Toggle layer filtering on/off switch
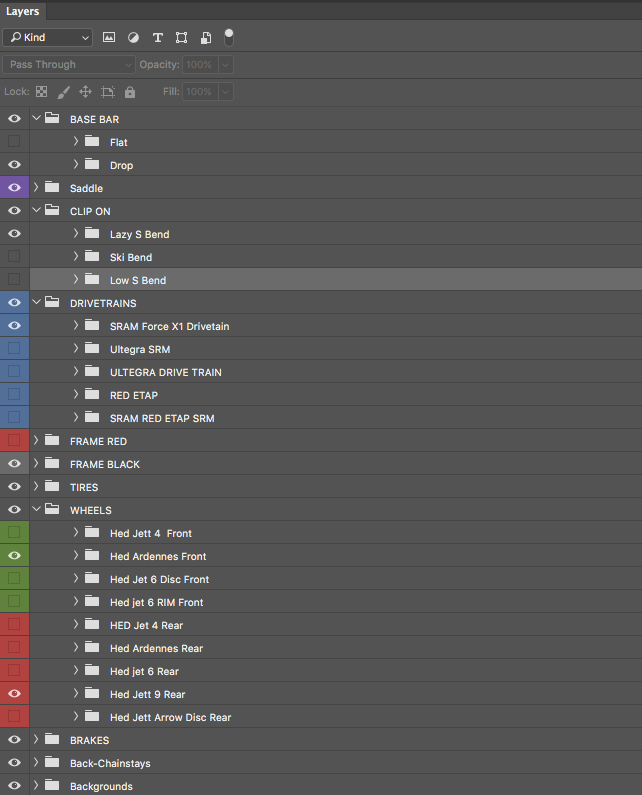Screen dimensions: 642x795 coord(229,37)
